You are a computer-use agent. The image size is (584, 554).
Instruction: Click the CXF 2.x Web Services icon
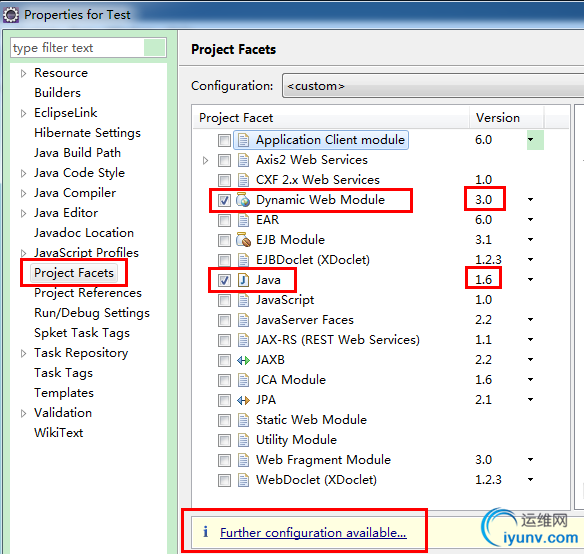tap(243, 180)
